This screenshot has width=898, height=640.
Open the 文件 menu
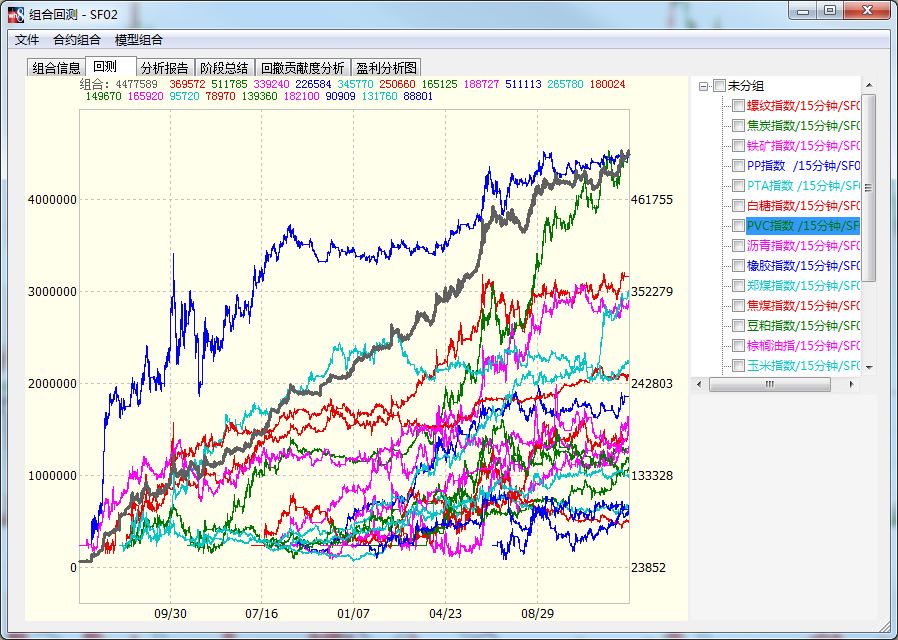coord(27,40)
